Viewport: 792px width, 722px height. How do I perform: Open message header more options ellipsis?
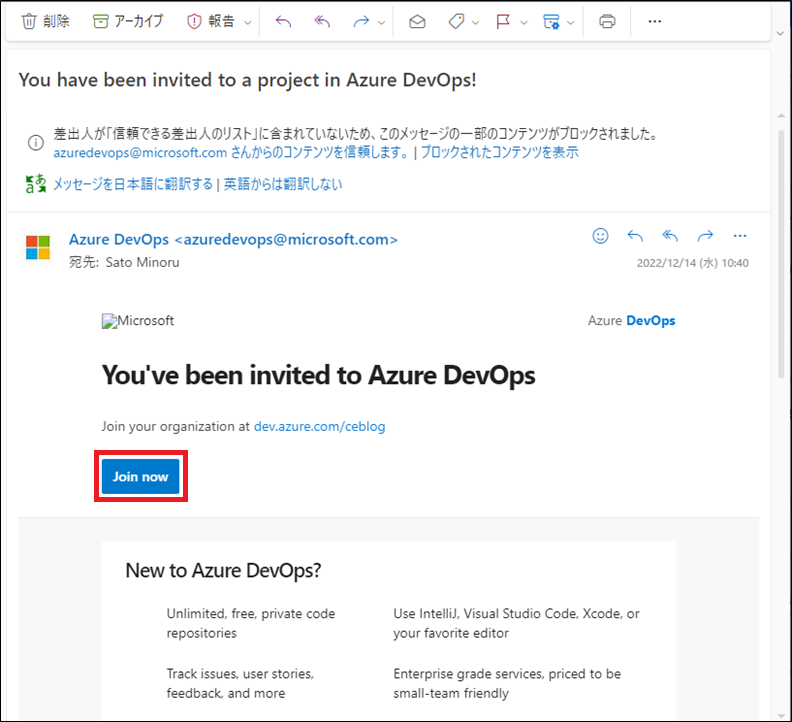click(739, 236)
